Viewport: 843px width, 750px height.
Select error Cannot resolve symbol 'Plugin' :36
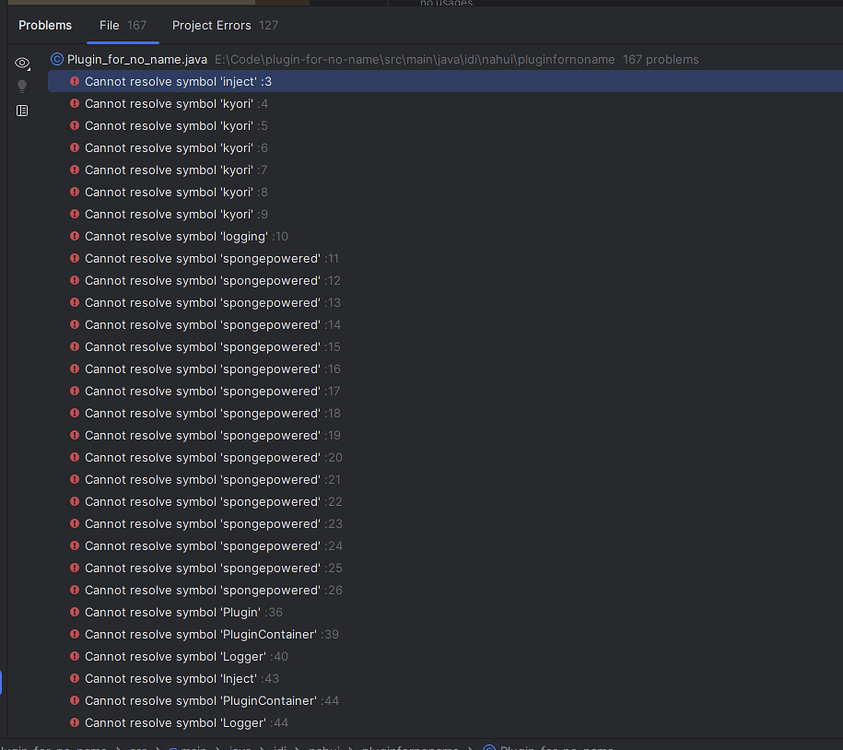(446, 612)
